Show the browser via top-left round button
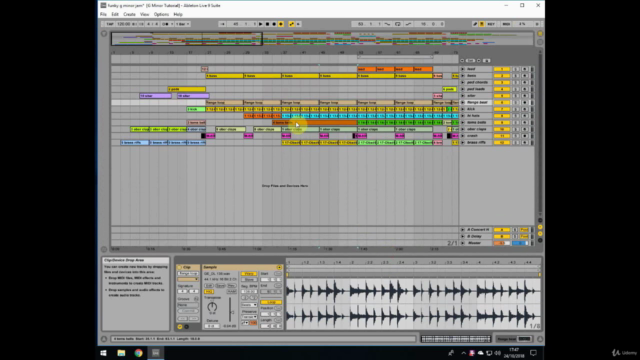 pyautogui.click(x=104, y=34)
